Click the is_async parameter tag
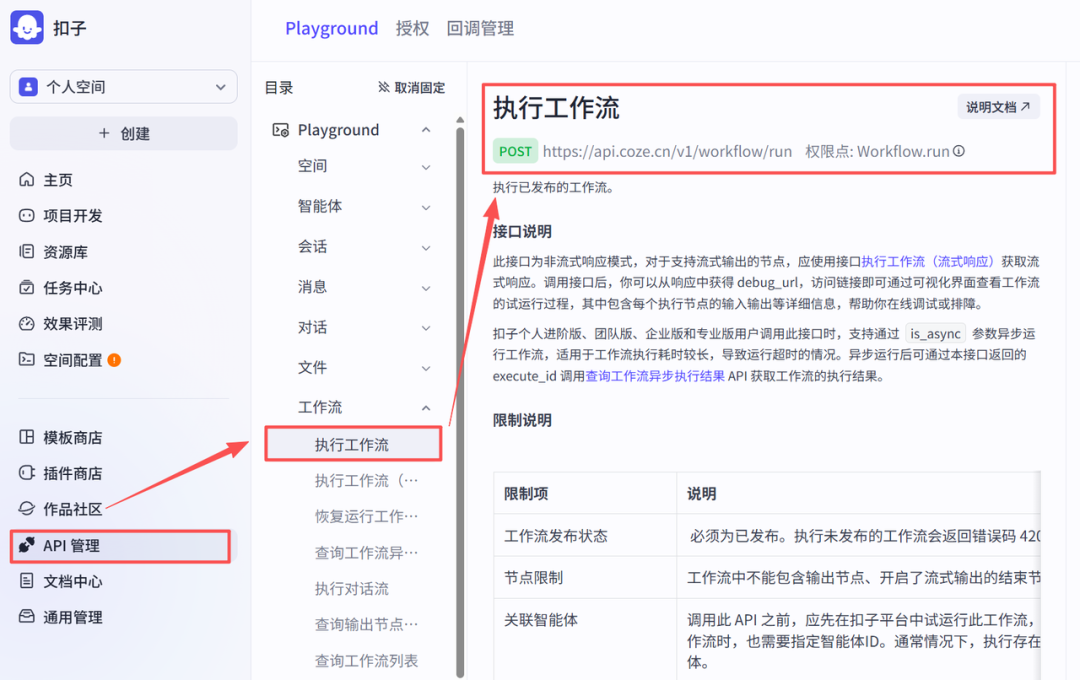This screenshot has height=680, width=1080. [935, 333]
